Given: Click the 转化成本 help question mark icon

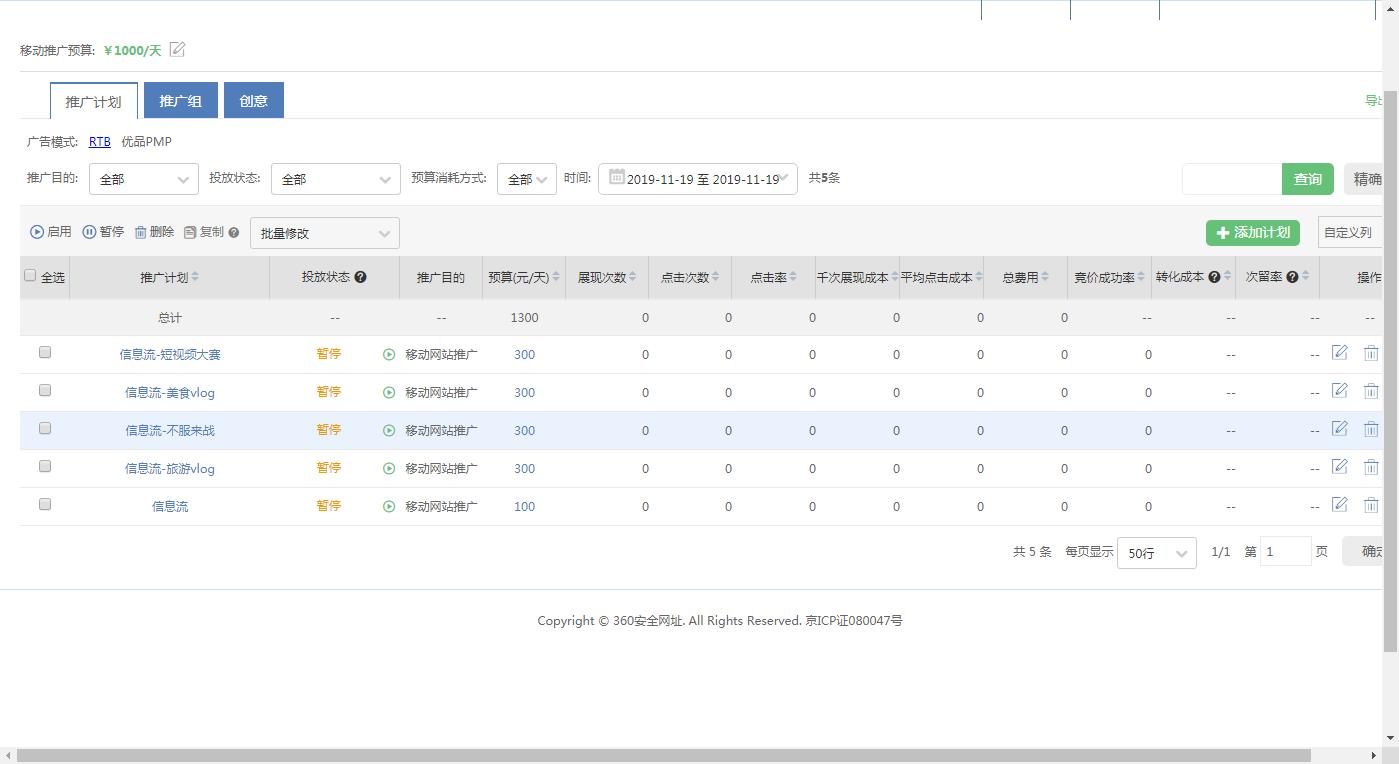Looking at the screenshot, I should point(1214,277).
